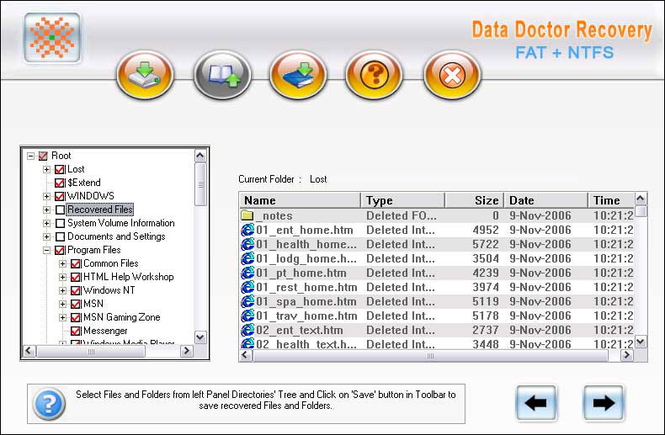
Task: Sort by the Name column header
Action: point(300,200)
